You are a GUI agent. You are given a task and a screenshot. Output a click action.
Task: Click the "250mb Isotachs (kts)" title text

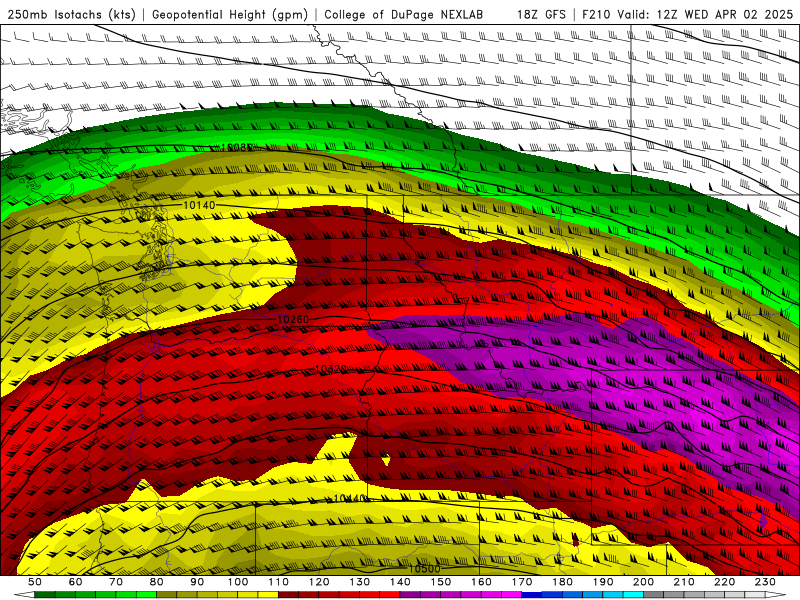pos(71,15)
